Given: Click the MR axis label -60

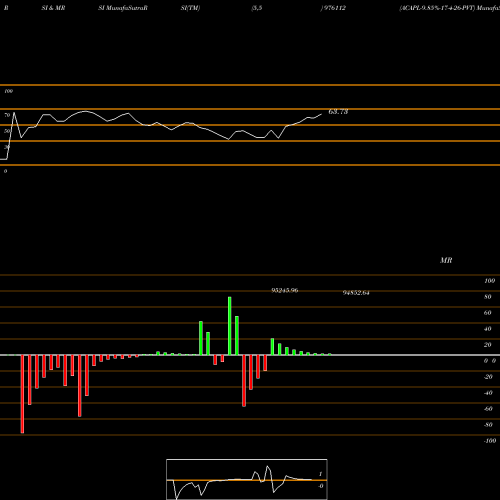Looking at the screenshot, I should pos(488,409).
